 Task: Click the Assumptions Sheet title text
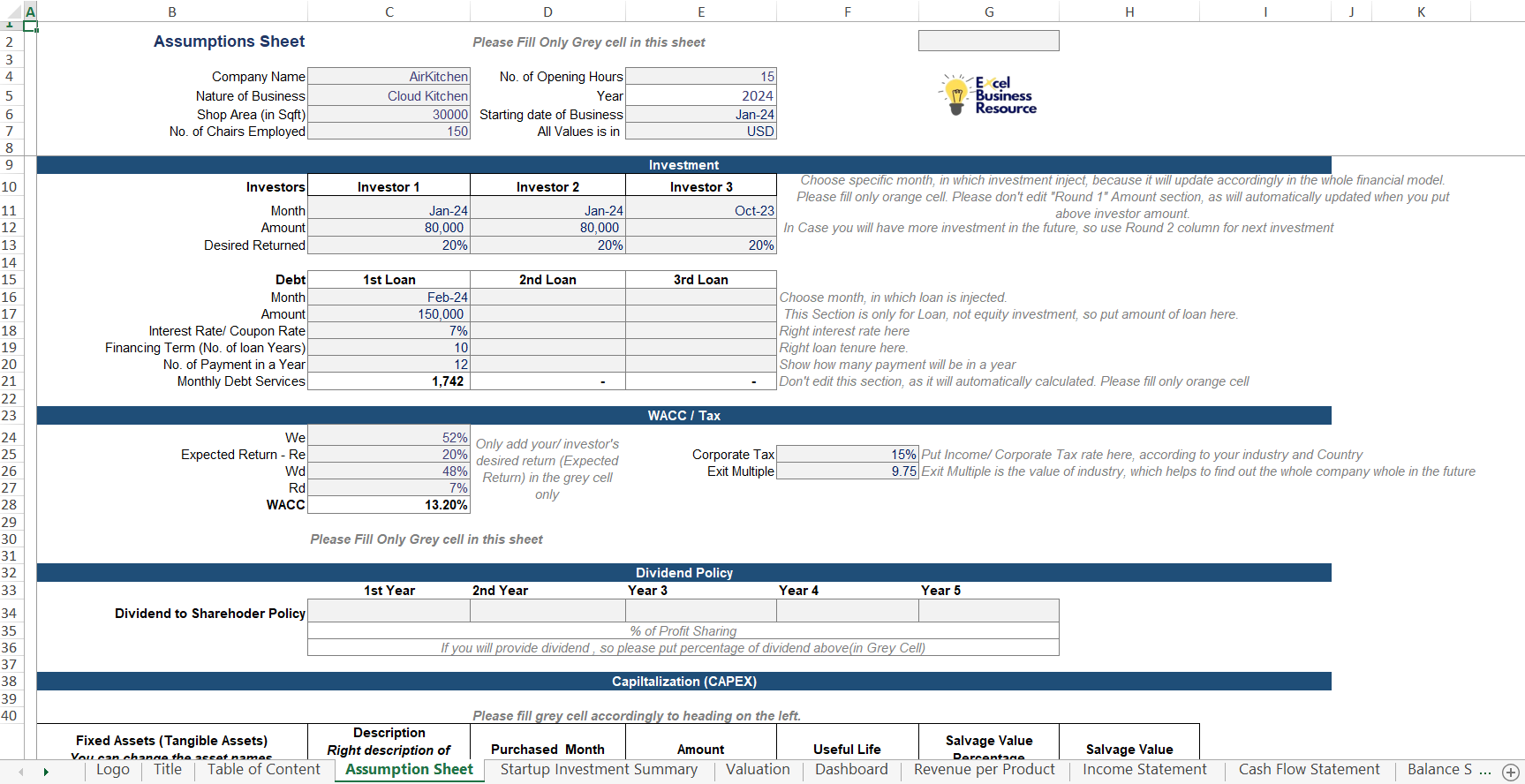point(229,41)
